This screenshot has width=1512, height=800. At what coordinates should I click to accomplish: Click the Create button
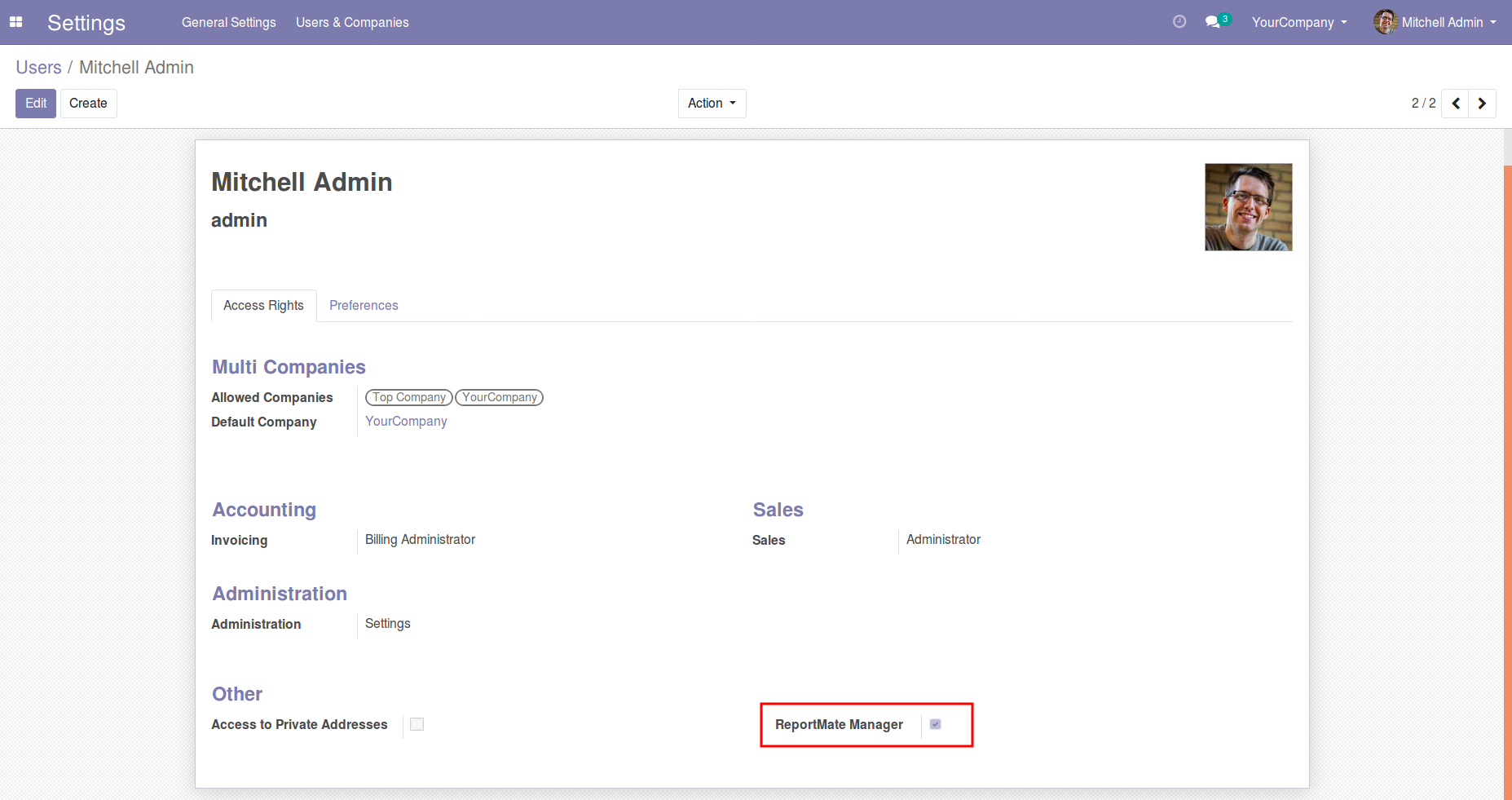88,104
